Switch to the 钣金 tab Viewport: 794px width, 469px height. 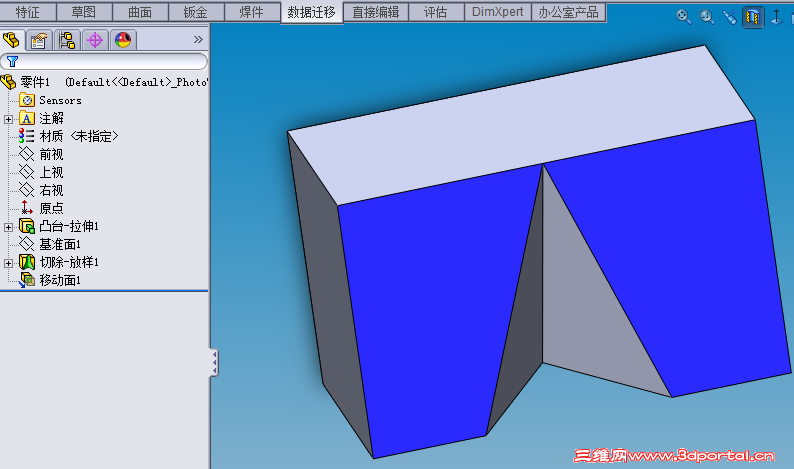[x=195, y=12]
